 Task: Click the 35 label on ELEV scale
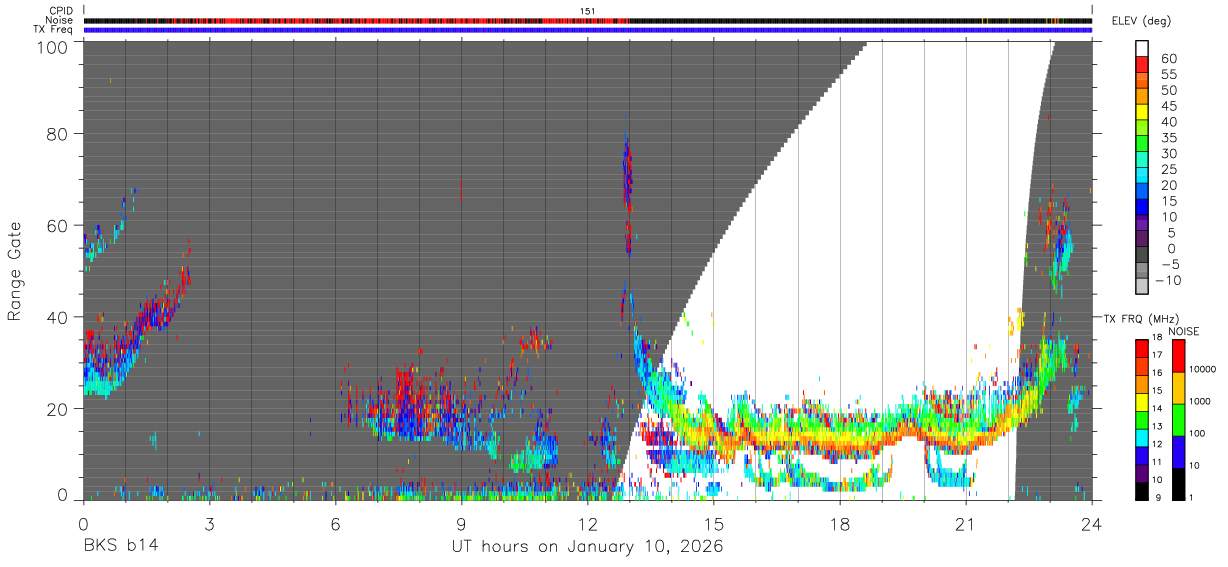pyautogui.click(x=1168, y=138)
